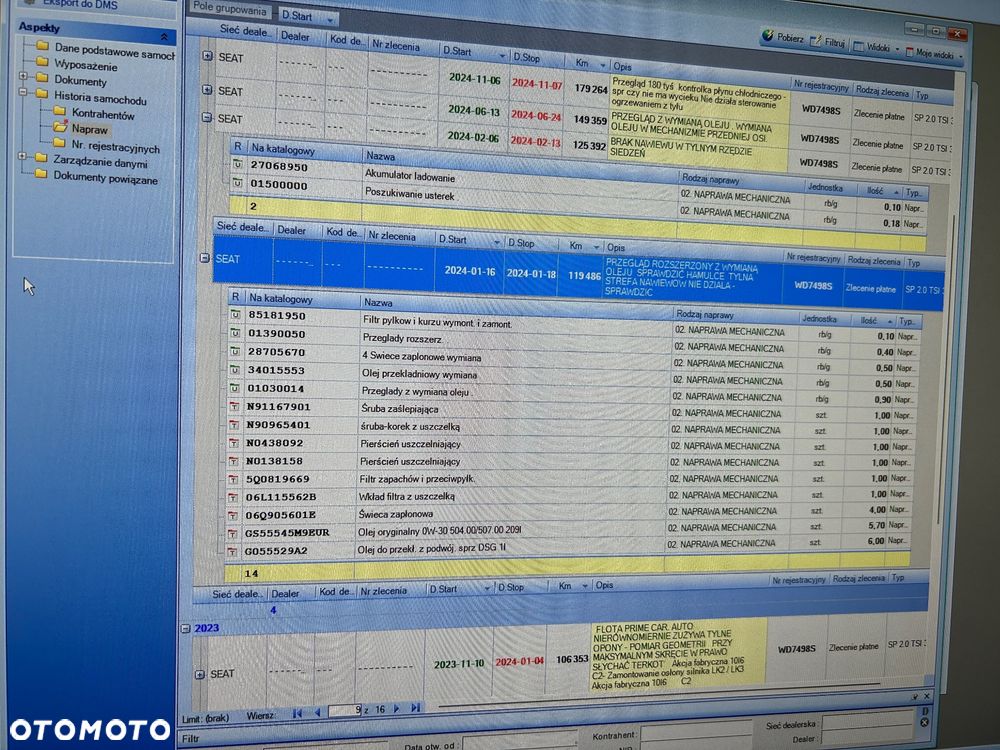This screenshot has width=1000, height=750.
Task: Select the Wyposażenie folder
Action: pyautogui.click(x=77, y=65)
